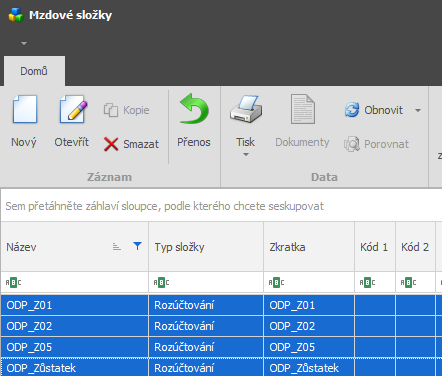
Task: Click the Mzdové složky app icon
Action: [x=16, y=15]
